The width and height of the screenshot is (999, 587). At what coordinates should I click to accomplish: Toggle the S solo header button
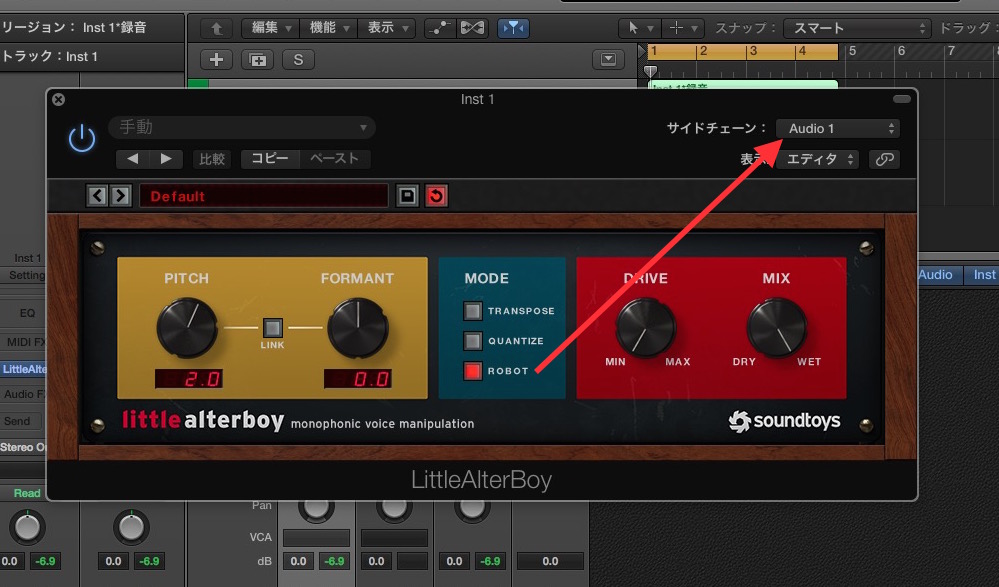coord(298,60)
